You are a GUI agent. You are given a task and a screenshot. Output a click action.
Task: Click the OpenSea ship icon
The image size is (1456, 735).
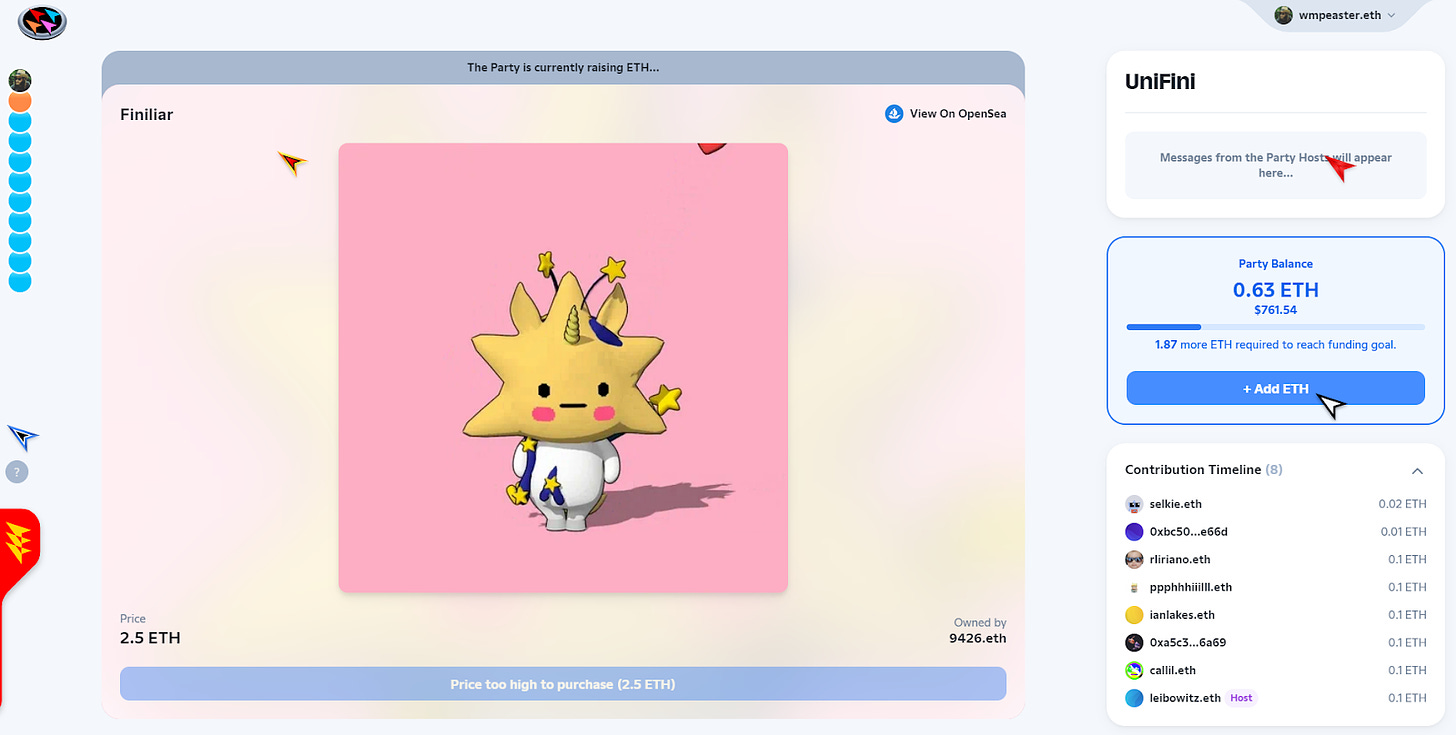894,114
